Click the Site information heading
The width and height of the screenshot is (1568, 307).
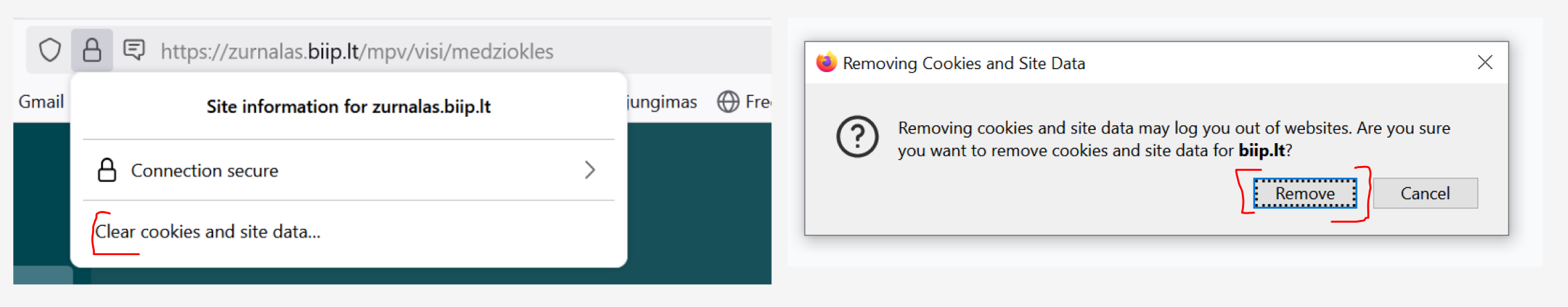348,106
